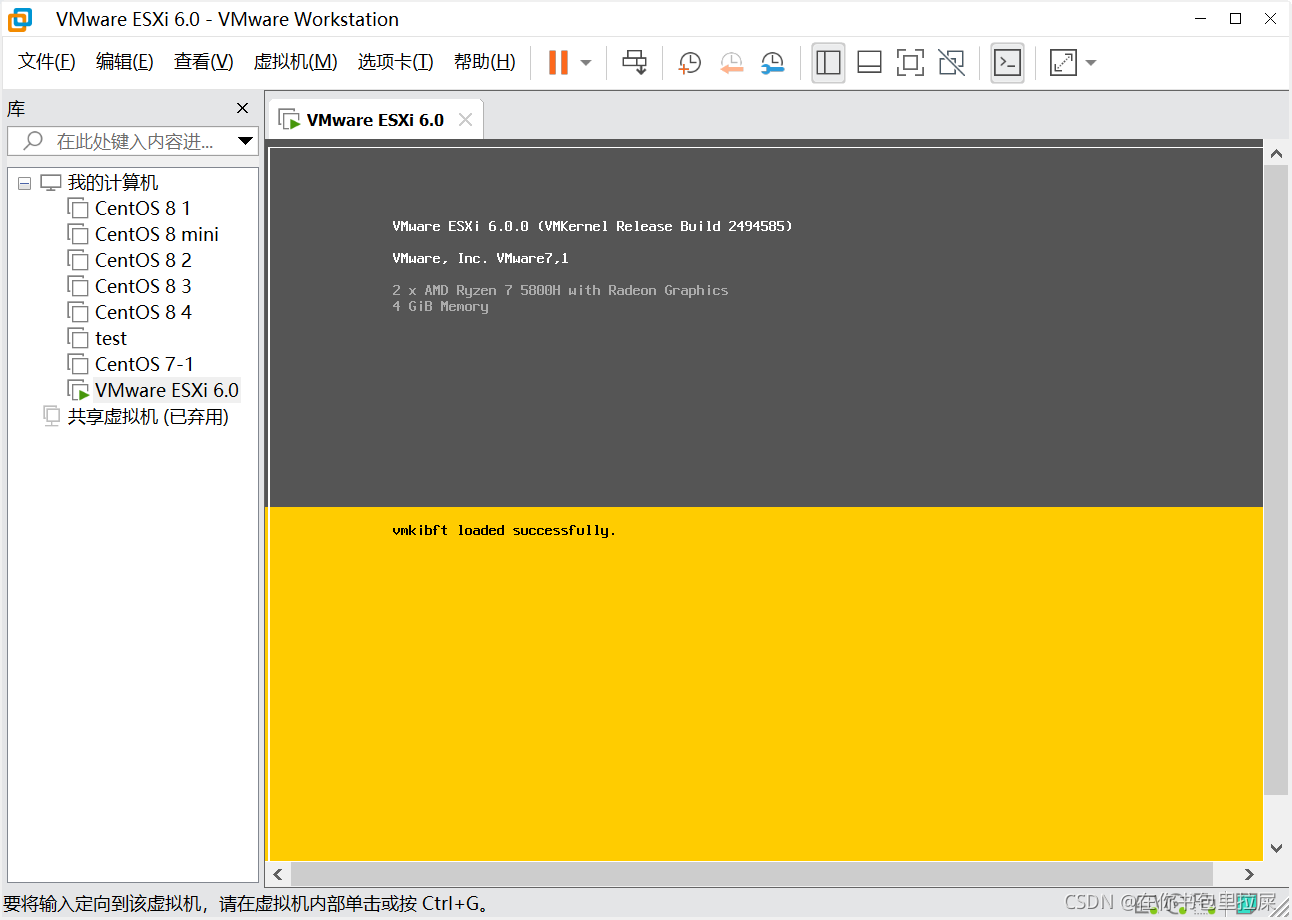Select the test virtual machine

[x=111, y=338]
